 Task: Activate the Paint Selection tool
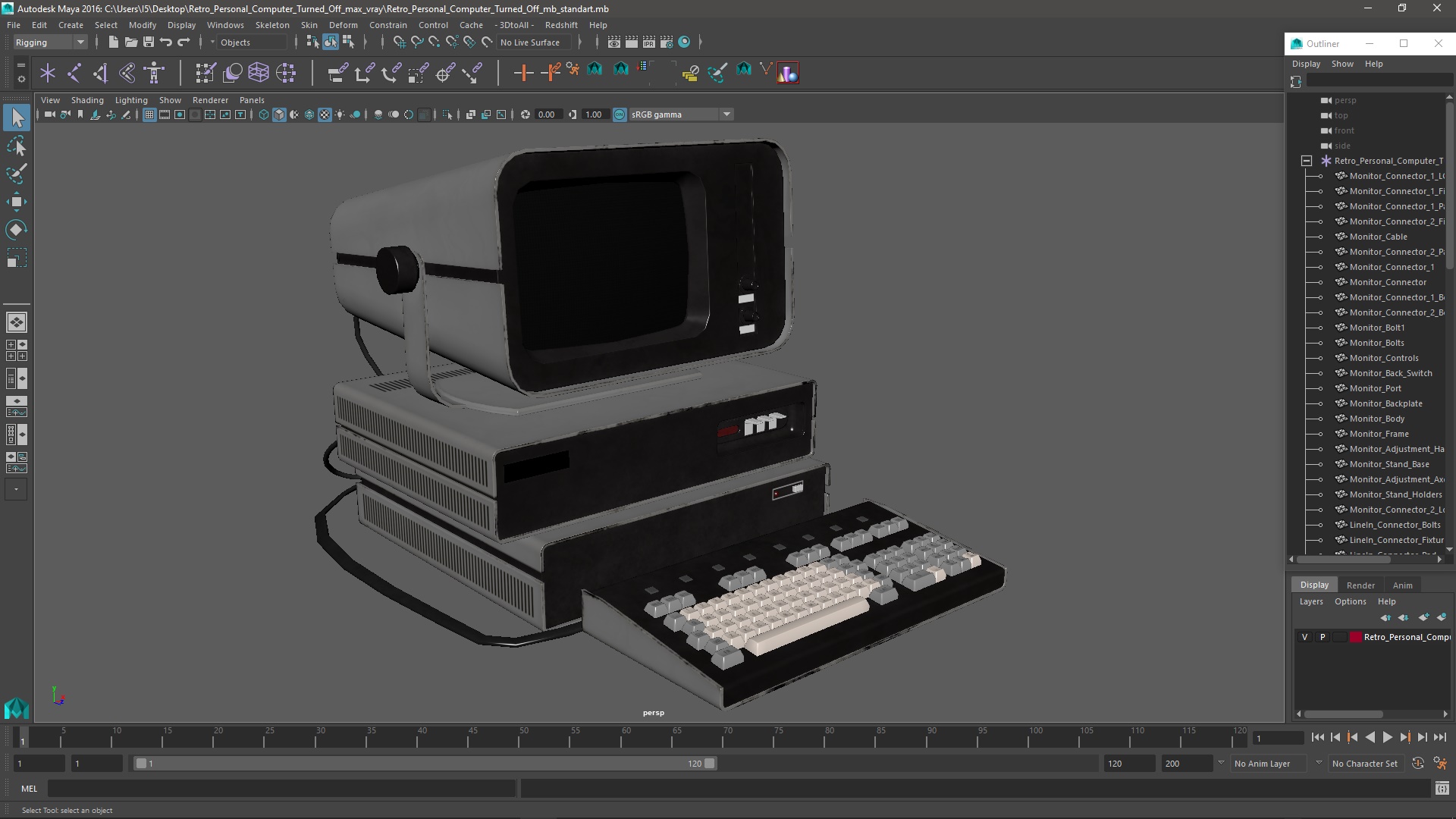[16, 174]
